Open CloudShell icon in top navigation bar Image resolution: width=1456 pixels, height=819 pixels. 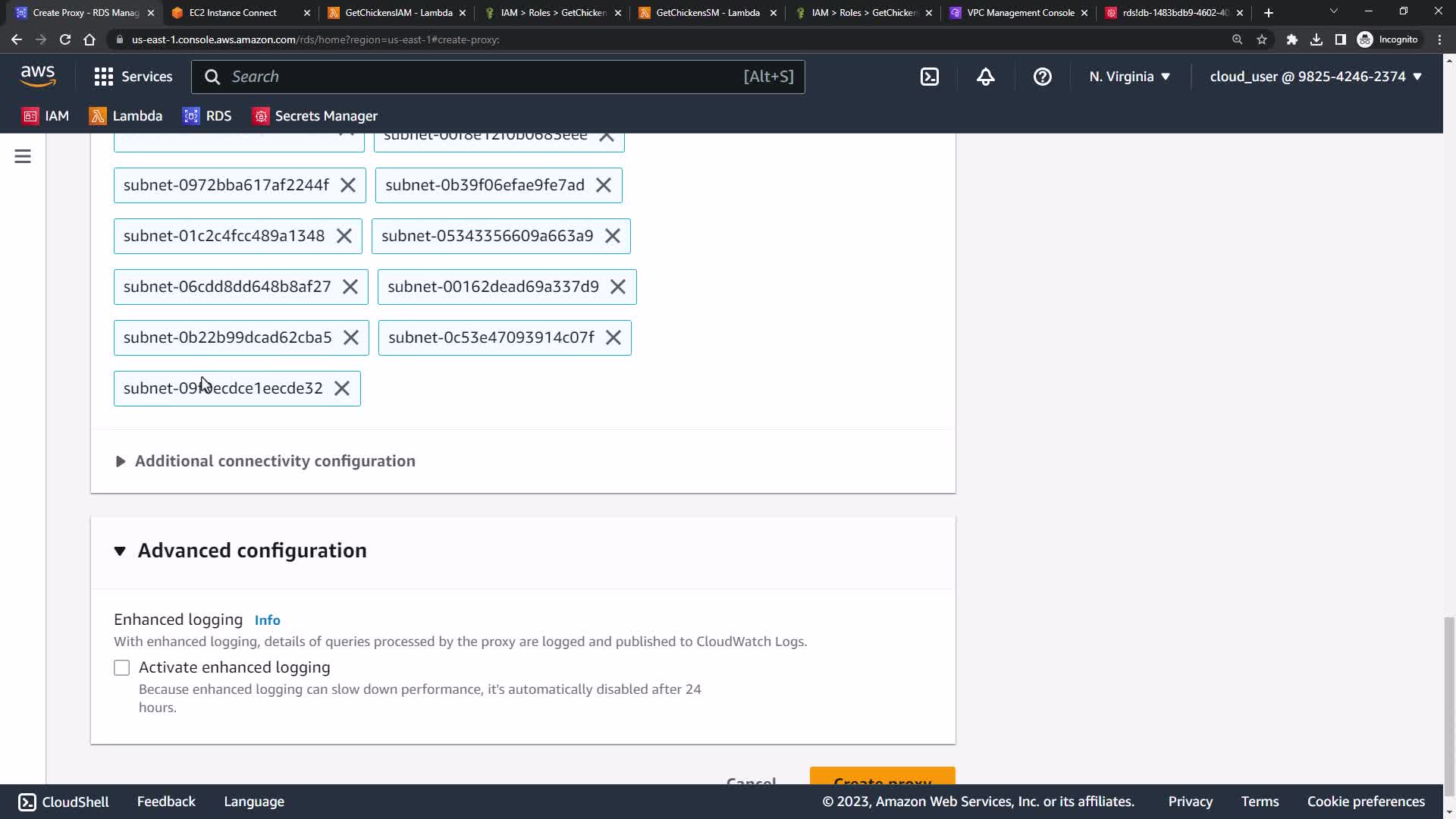(x=929, y=77)
